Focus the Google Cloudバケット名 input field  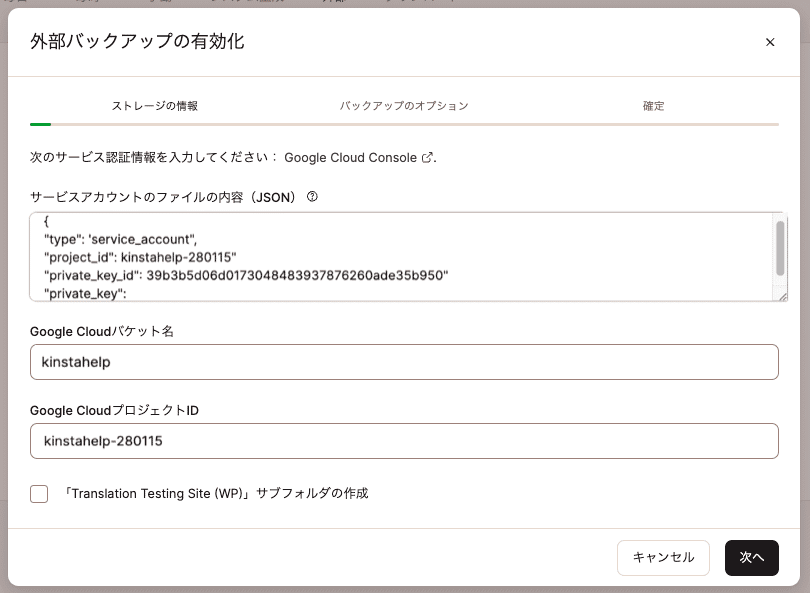coord(404,361)
